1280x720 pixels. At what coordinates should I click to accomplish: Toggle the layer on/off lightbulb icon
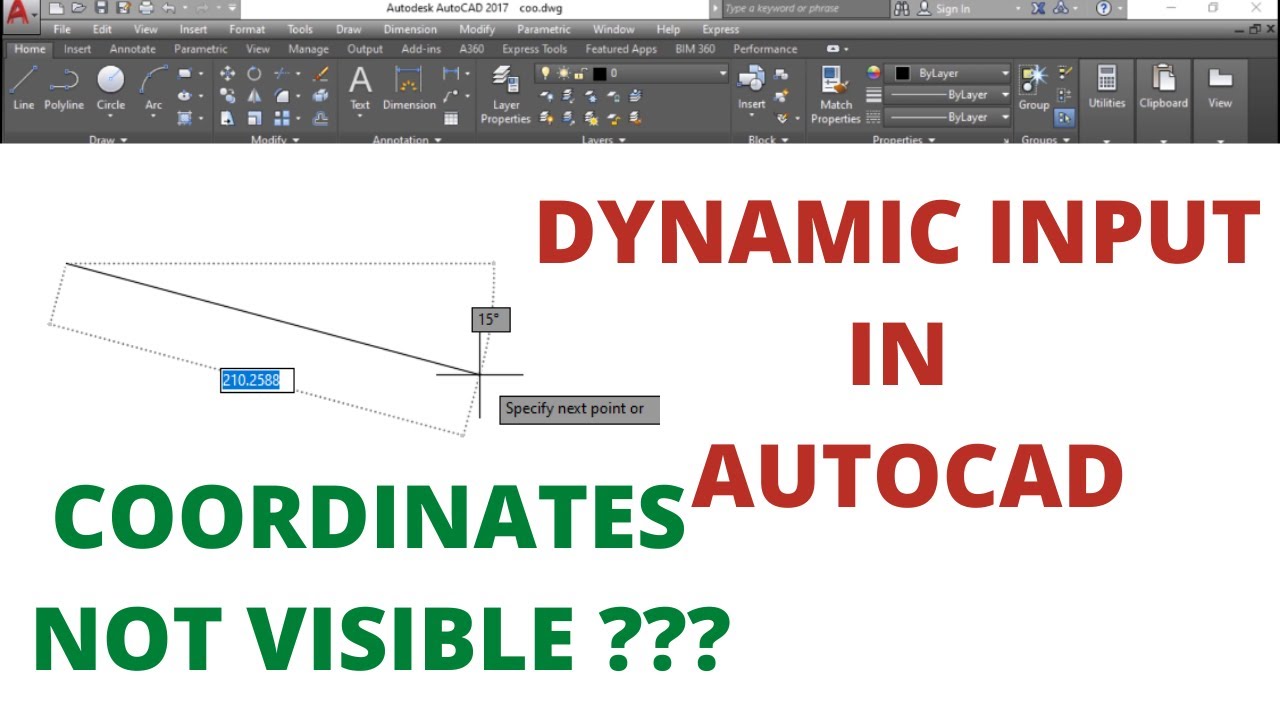pos(546,74)
